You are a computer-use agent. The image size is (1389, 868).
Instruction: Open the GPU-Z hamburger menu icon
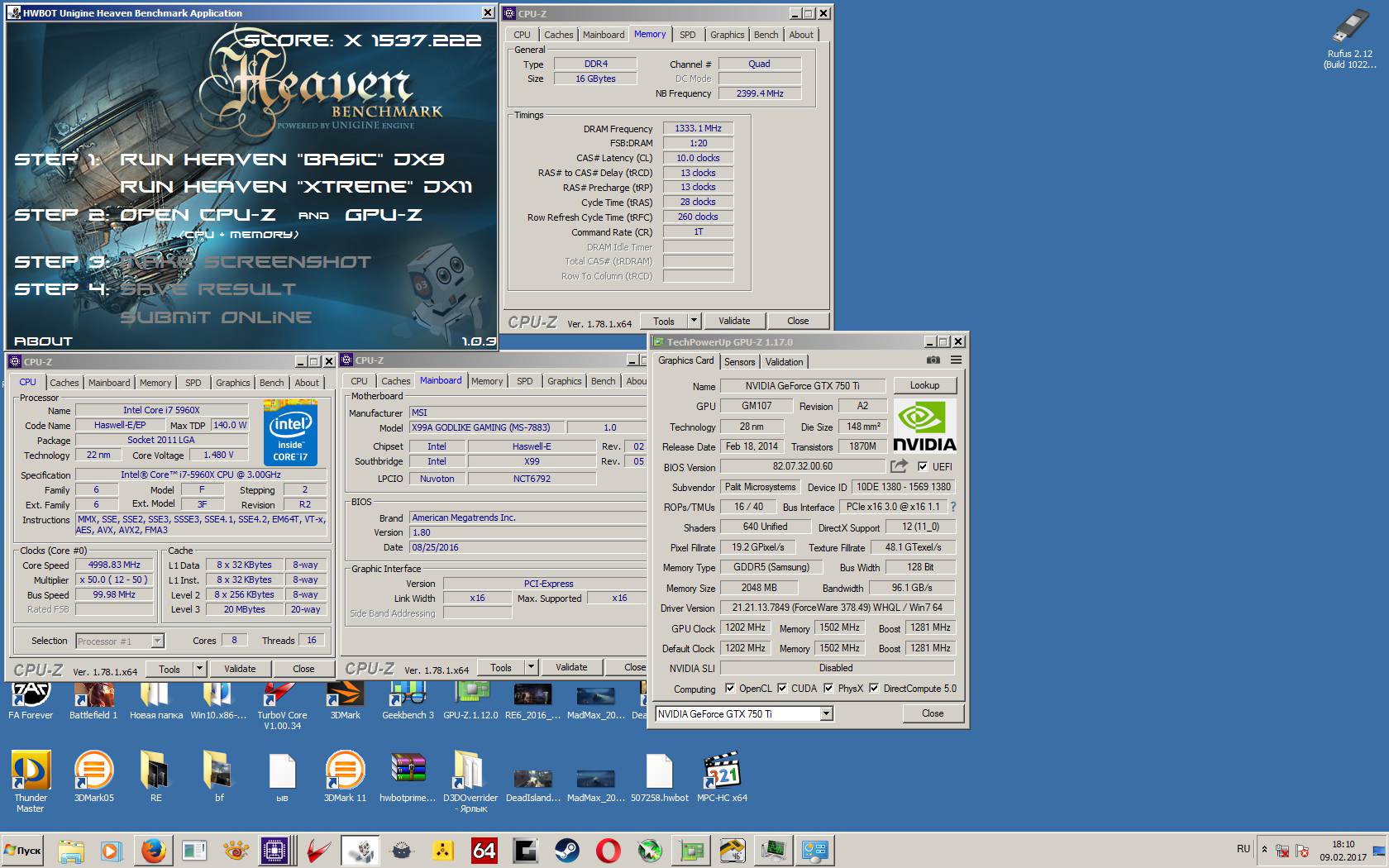(956, 360)
